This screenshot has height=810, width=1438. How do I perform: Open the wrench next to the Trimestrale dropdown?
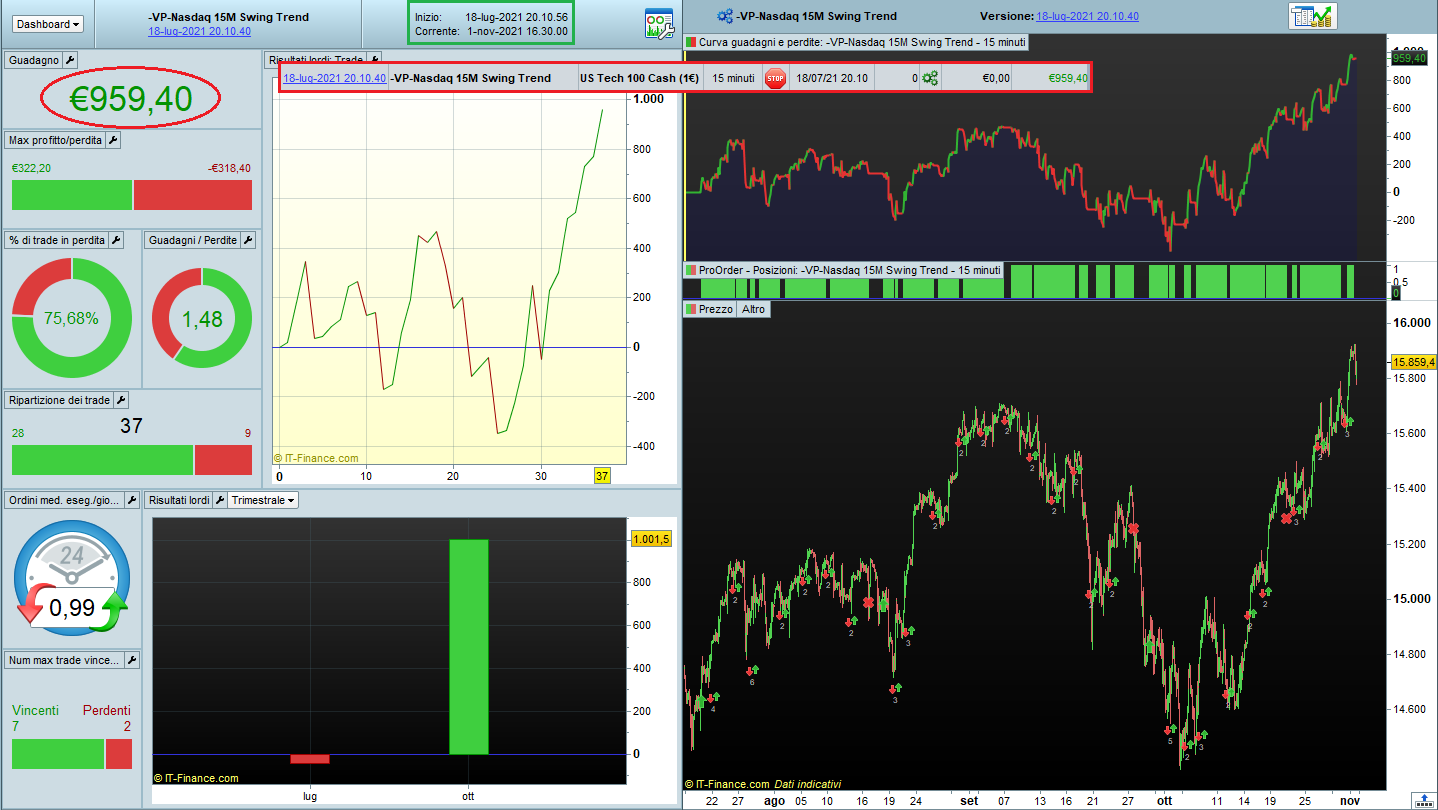(x=219, y=500)
